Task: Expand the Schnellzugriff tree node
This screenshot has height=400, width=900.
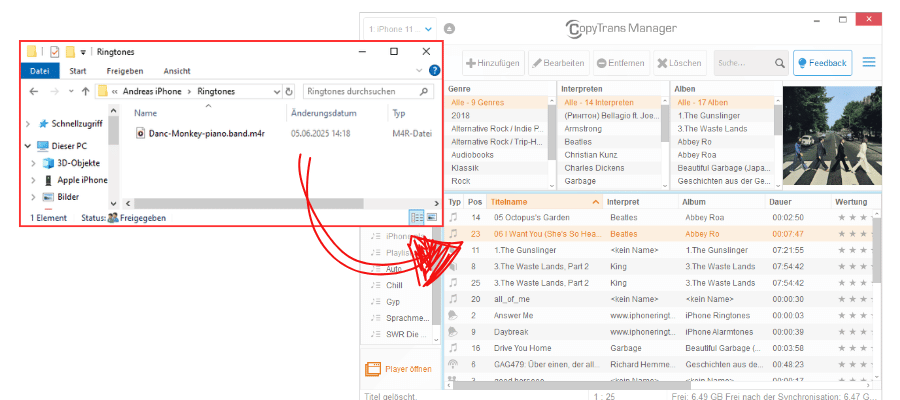Action: click(28, 123)
